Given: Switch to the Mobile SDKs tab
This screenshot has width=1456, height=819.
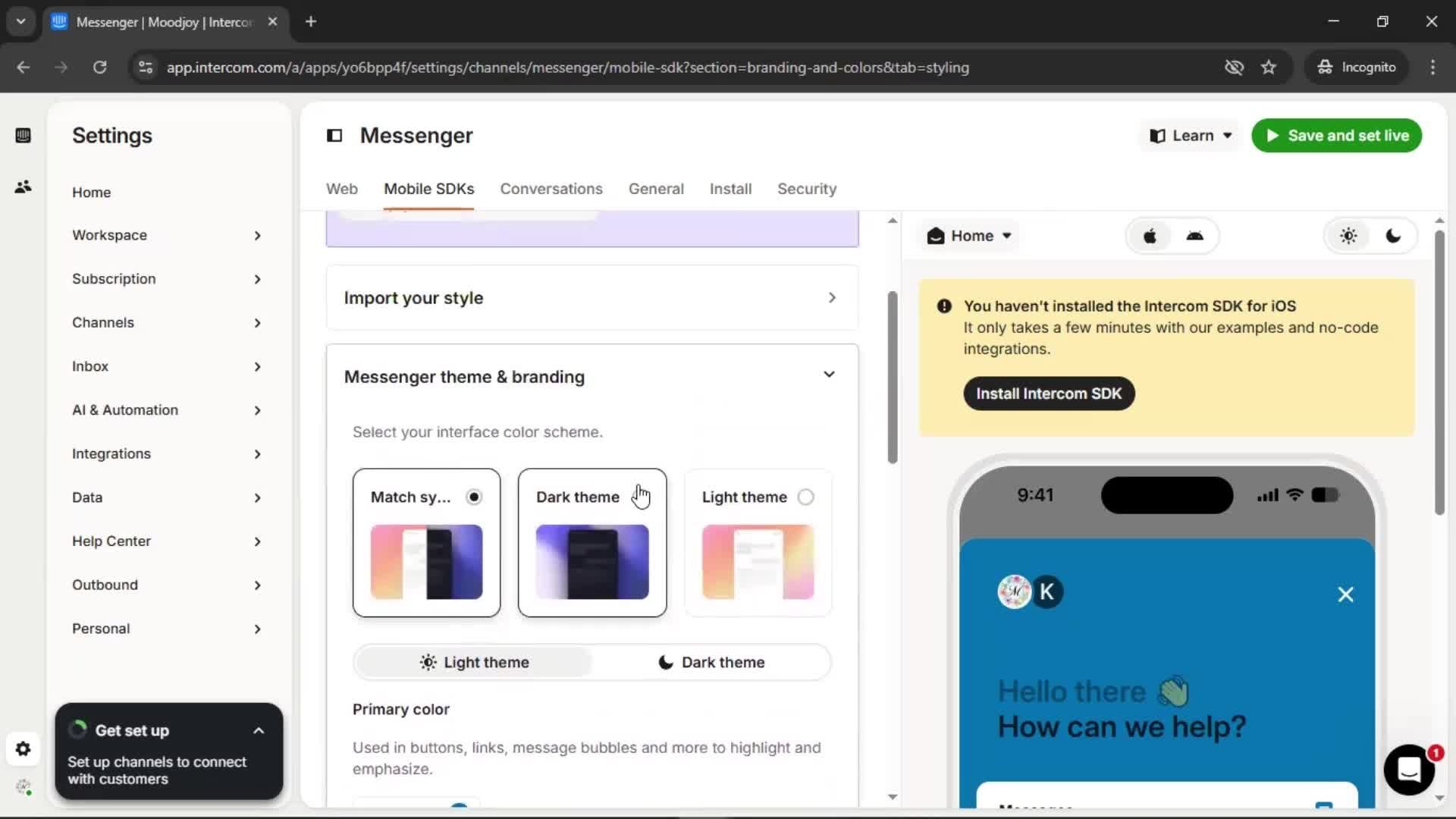Looking at the screenshot, I should [428, 189].
